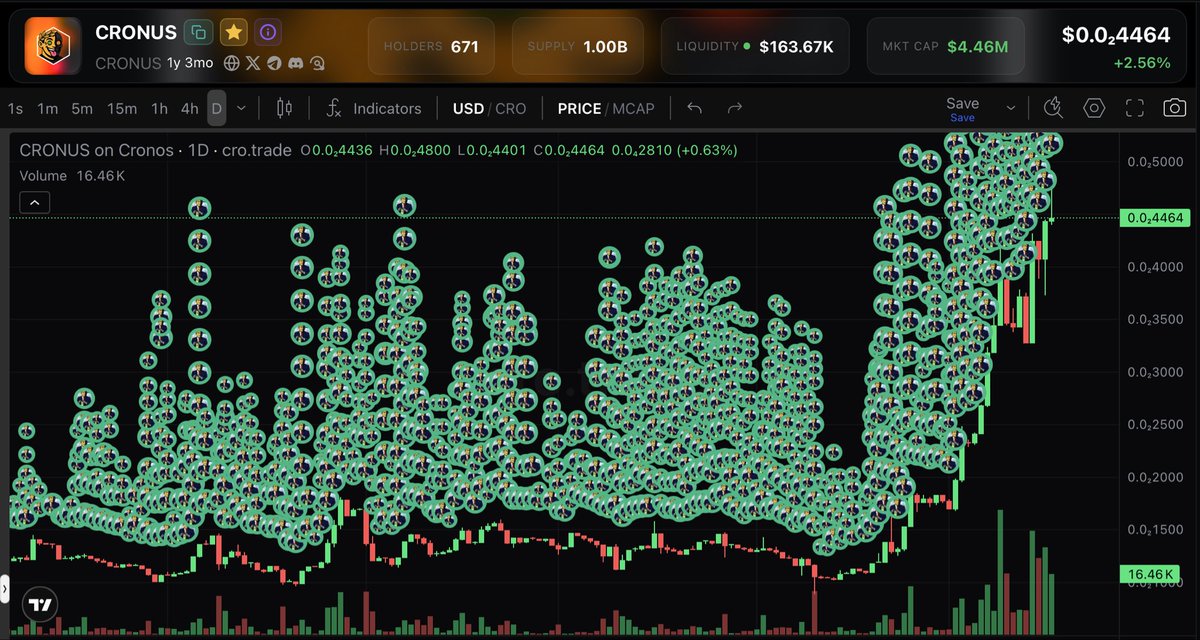1200x640 pixels.
Task: Click the Volume 16.46K indicator label
Action: coord(72,176)
